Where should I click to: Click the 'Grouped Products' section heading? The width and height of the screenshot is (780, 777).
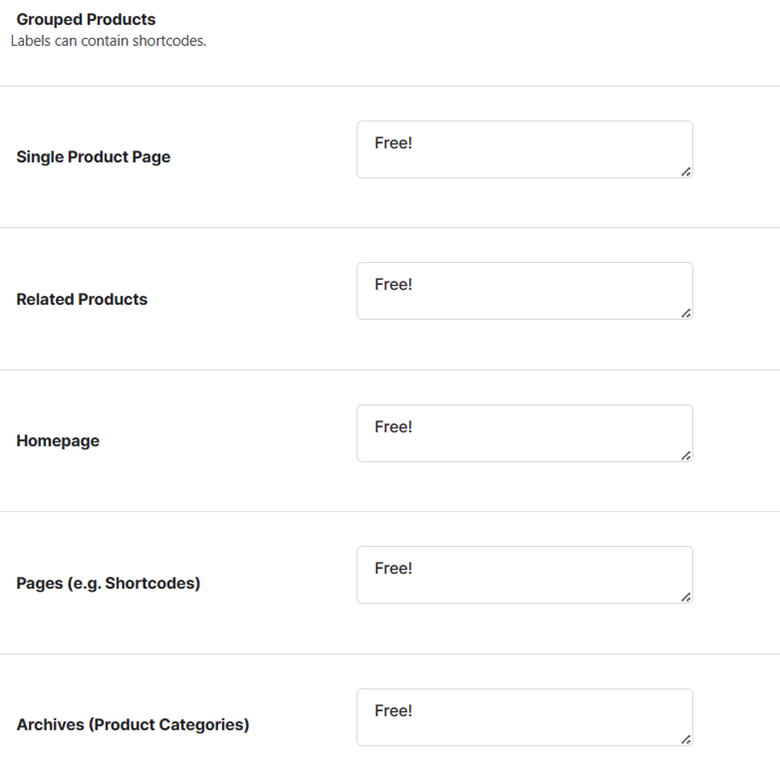pos(86,19)
